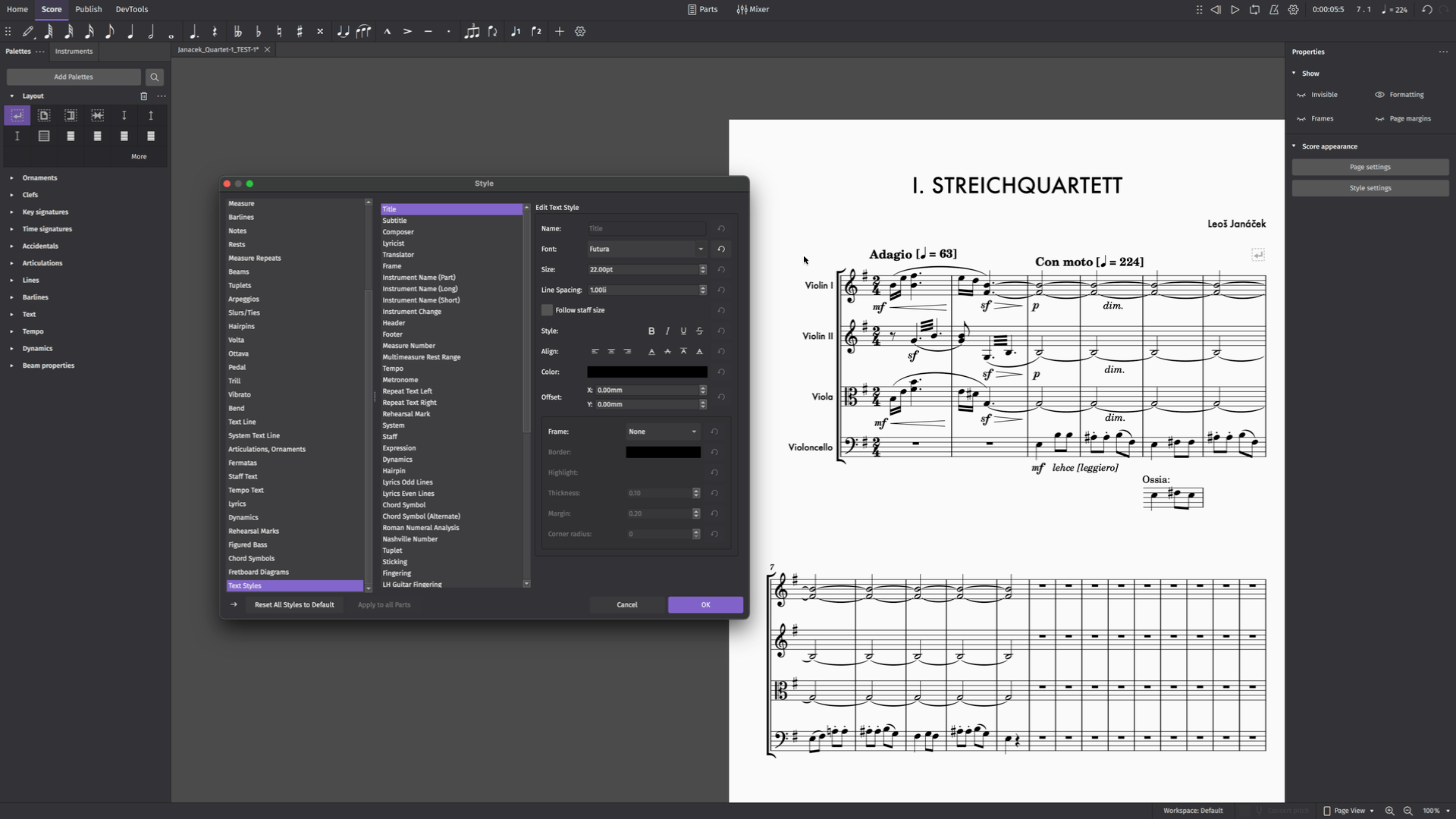Select the eighth note duration

click(x=109, y=31)
